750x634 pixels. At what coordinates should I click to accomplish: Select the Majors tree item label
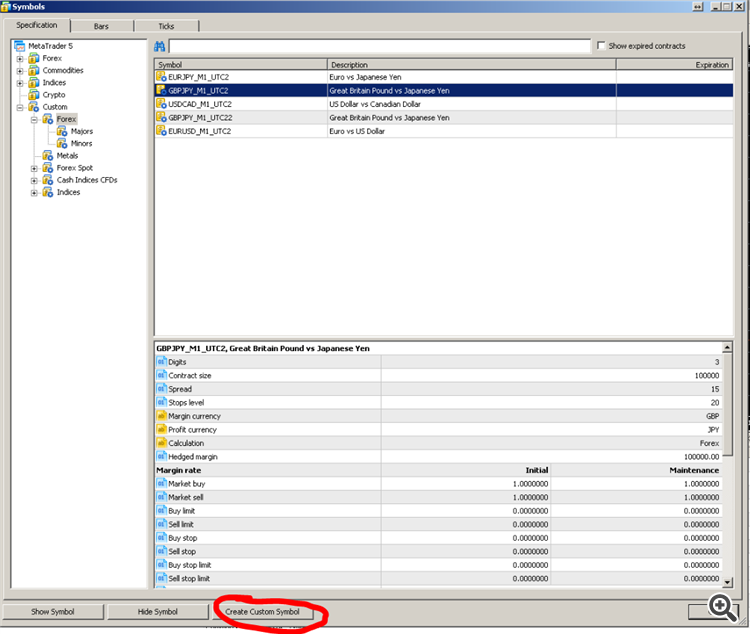coord(82,131)
